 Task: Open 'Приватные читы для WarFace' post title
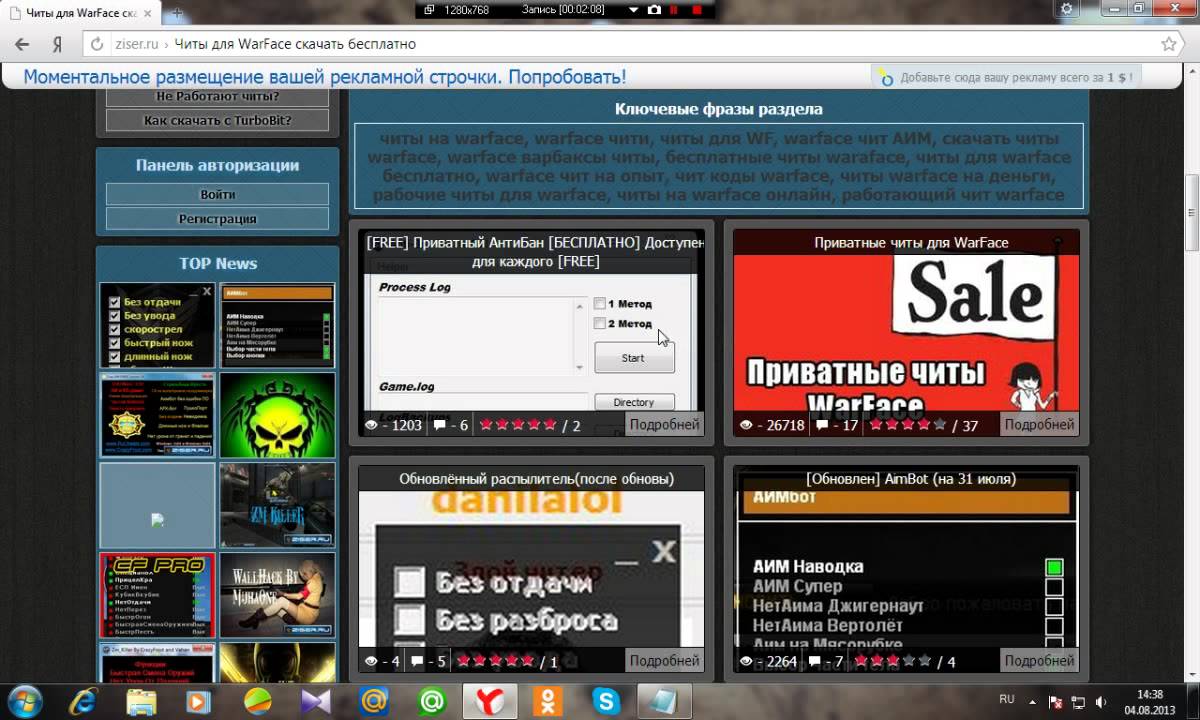click(x=911, y=242)
